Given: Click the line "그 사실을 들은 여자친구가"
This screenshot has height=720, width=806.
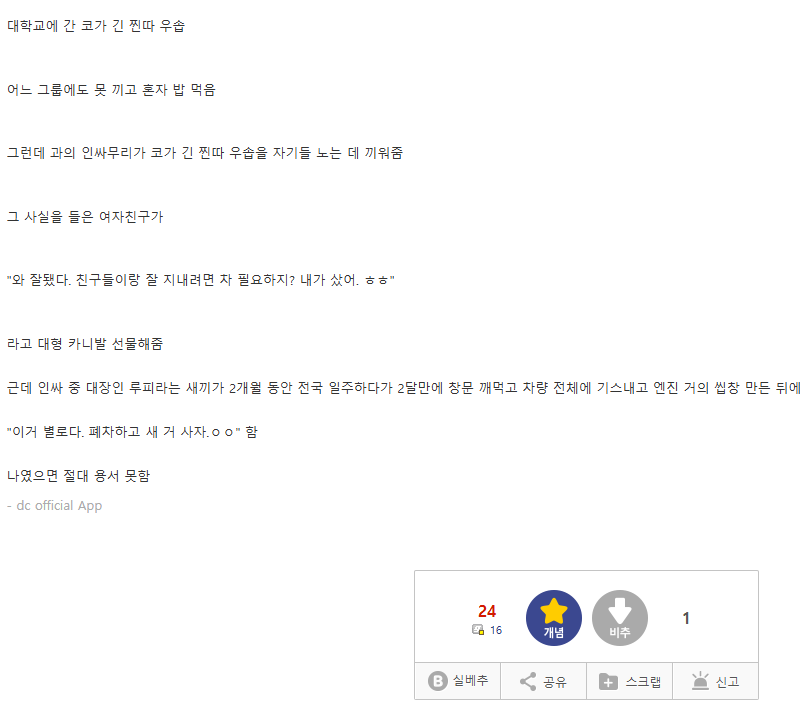Looking at the screenshot, I should tap(85, 216).
